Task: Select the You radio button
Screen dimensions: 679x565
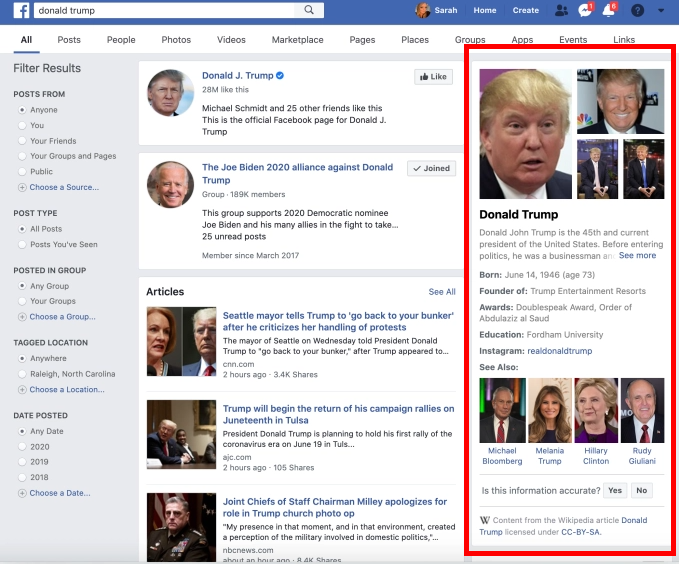Action: click(x=22, y=126)
